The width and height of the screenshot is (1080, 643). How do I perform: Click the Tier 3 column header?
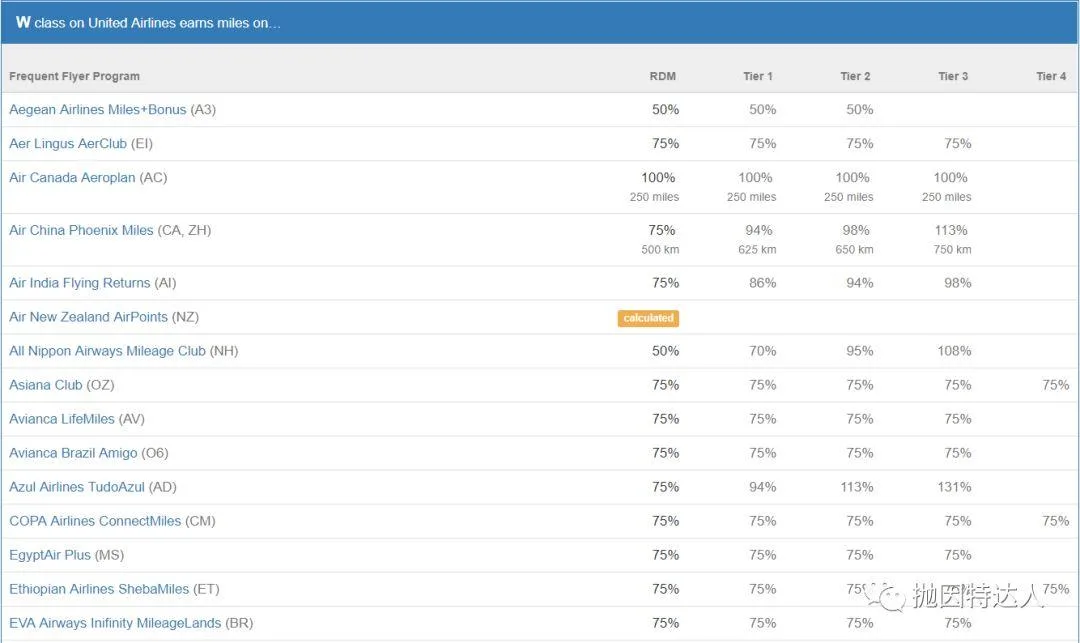tap(953, 76)
